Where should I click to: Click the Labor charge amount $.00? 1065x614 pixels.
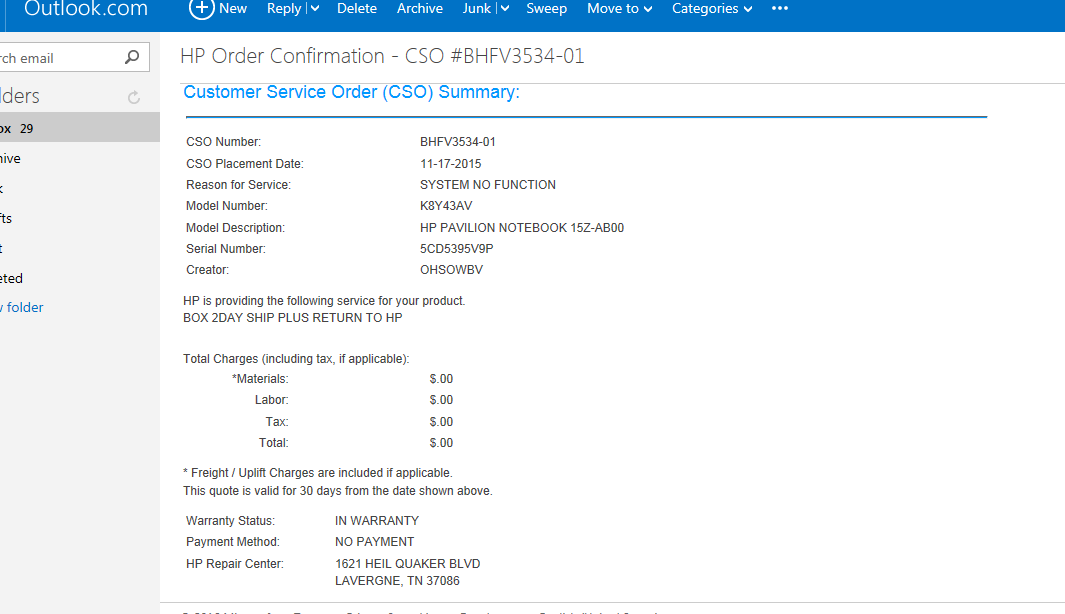[x=441, y=400]
